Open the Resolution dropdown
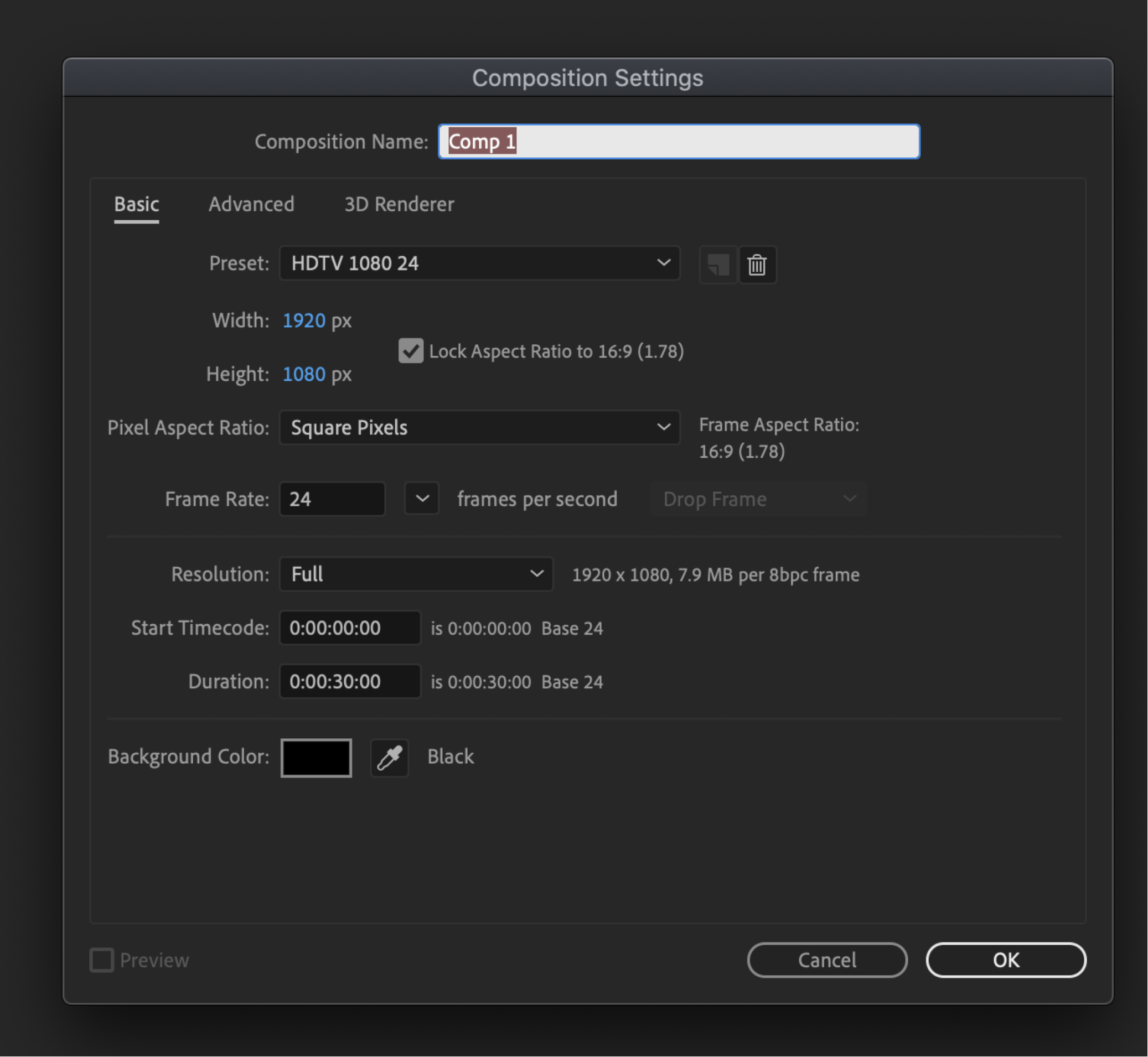The image size is (1148, 1057). coord(416,574)
